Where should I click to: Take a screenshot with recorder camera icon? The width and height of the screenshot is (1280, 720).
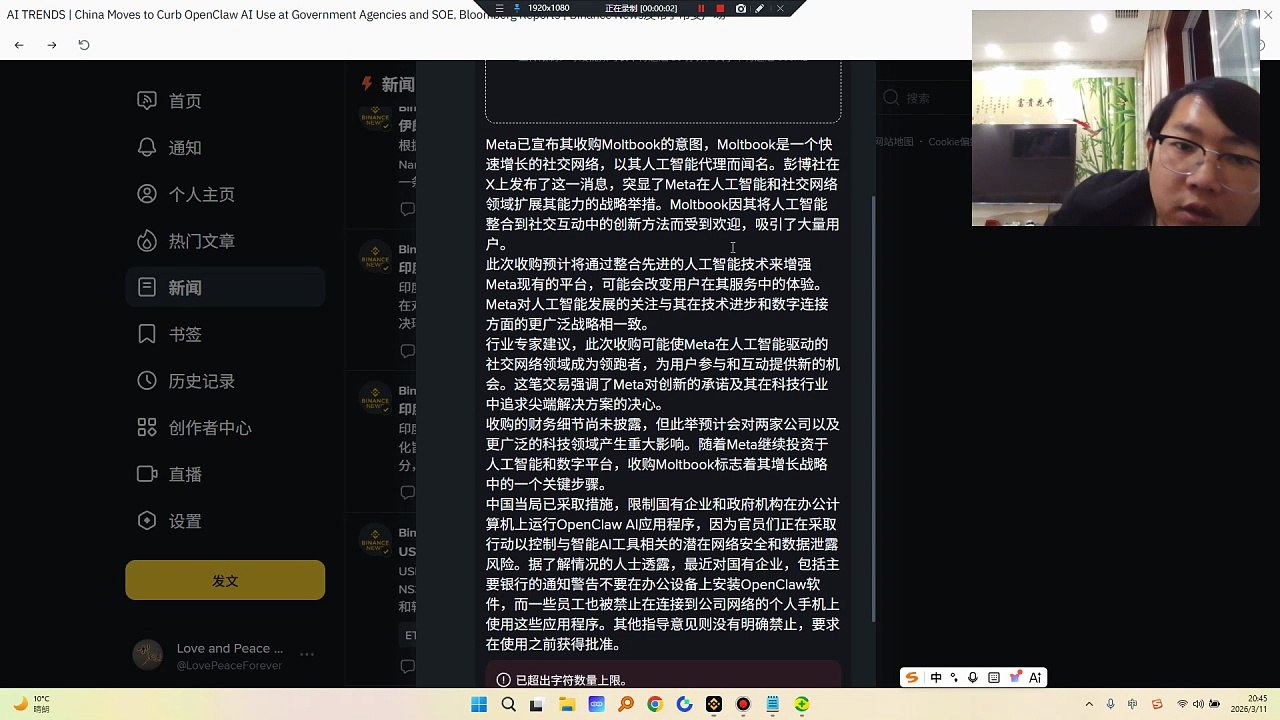740,8
